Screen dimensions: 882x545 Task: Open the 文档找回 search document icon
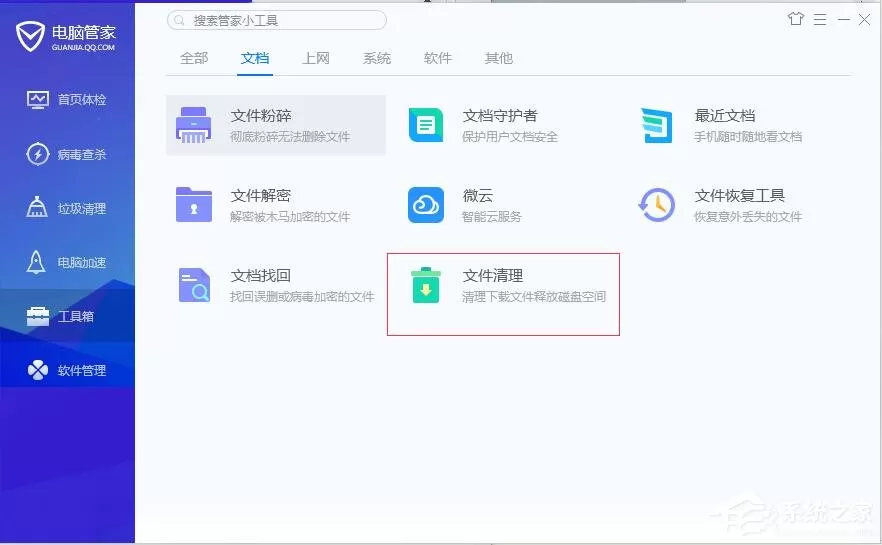195,285
